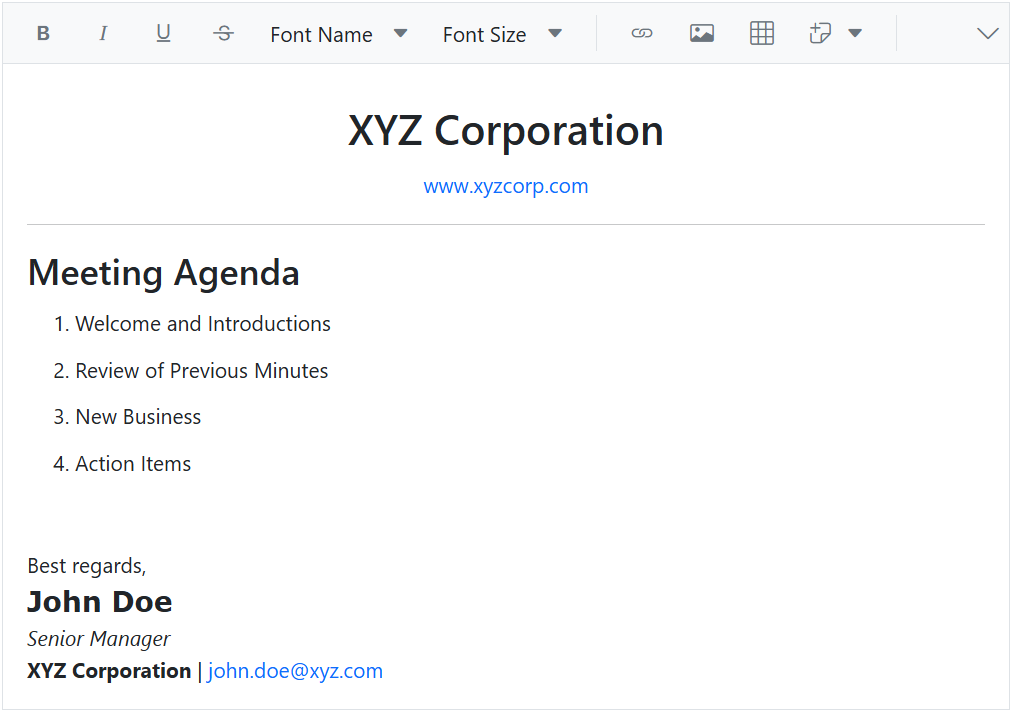Open the note tool's dropdown arrow
Image resolution: width=1012 pixels, height=712 pixels.
(855, 33)
